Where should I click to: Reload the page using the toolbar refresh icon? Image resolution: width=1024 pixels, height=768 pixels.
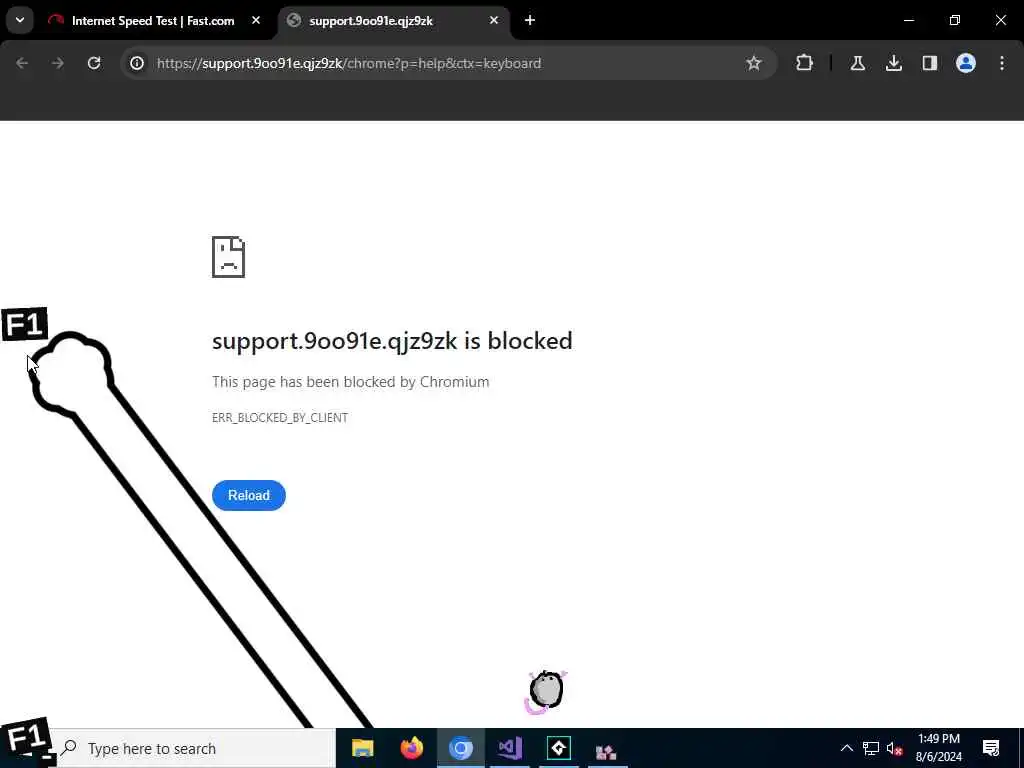(x=94, y=63)
